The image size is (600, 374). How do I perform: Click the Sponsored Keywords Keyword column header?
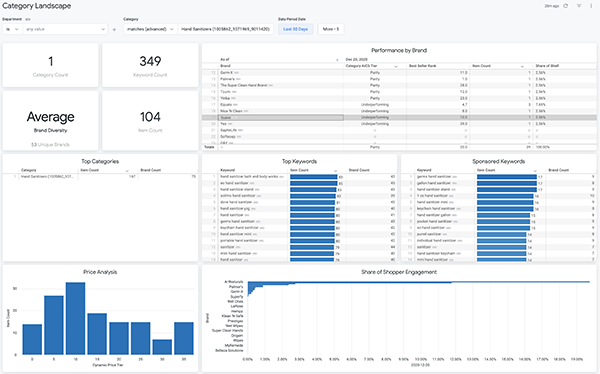pos(424,170)
